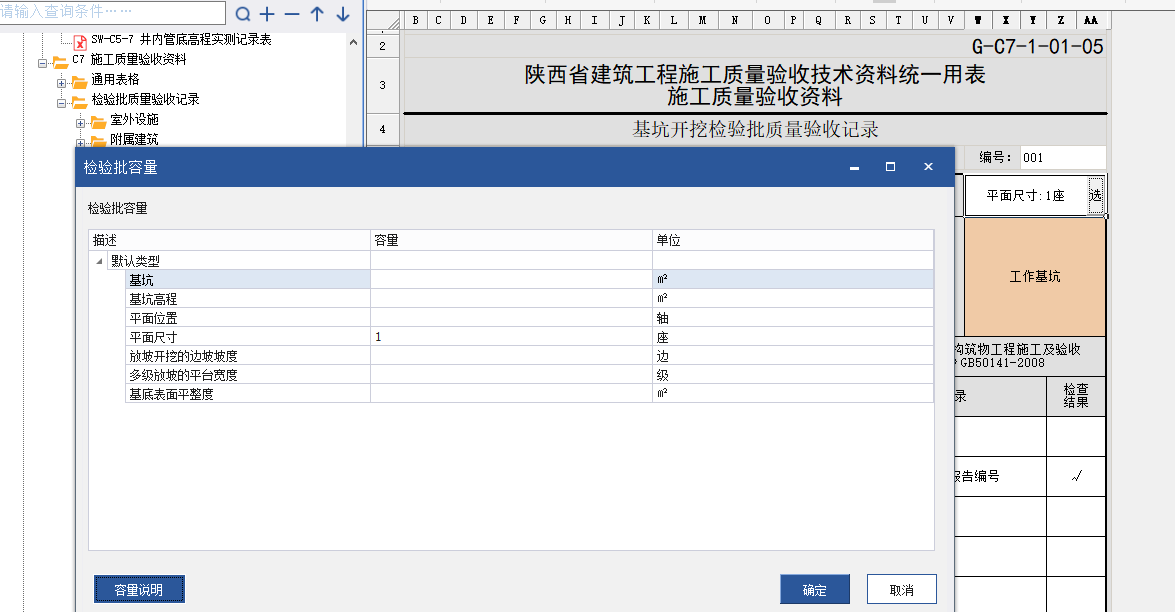Expand the 附属建筑 folder
The width and height of the screenshot is (1175, 612).
pyautogui.click(x=80, y=142)
